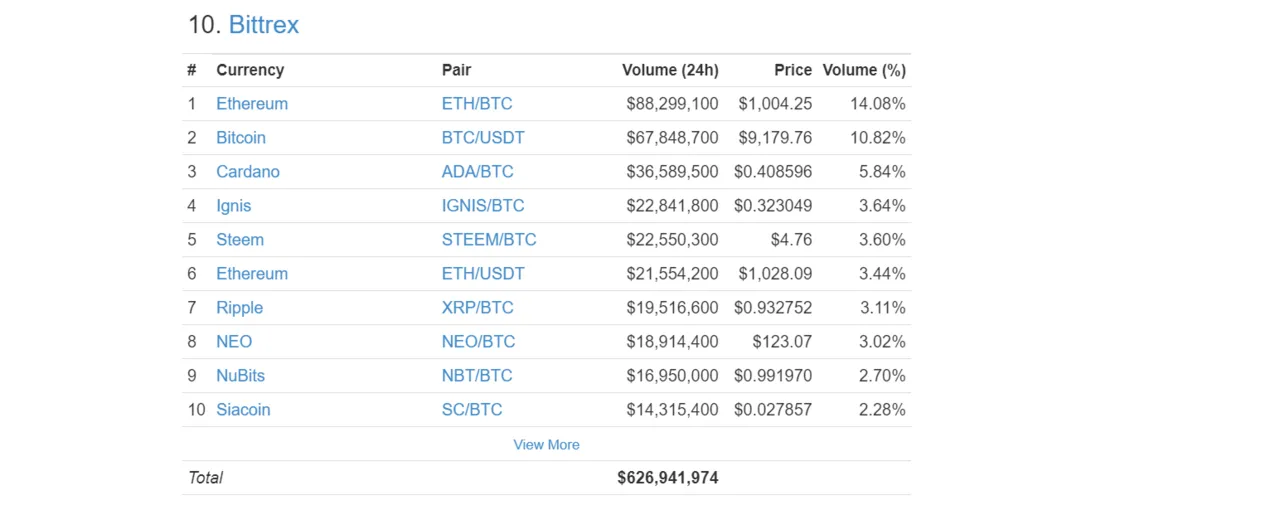The width and height of the screenshot is (1280, 505).
Task: Open the STEEM/BTC pair link
Action: click(489, 240)
